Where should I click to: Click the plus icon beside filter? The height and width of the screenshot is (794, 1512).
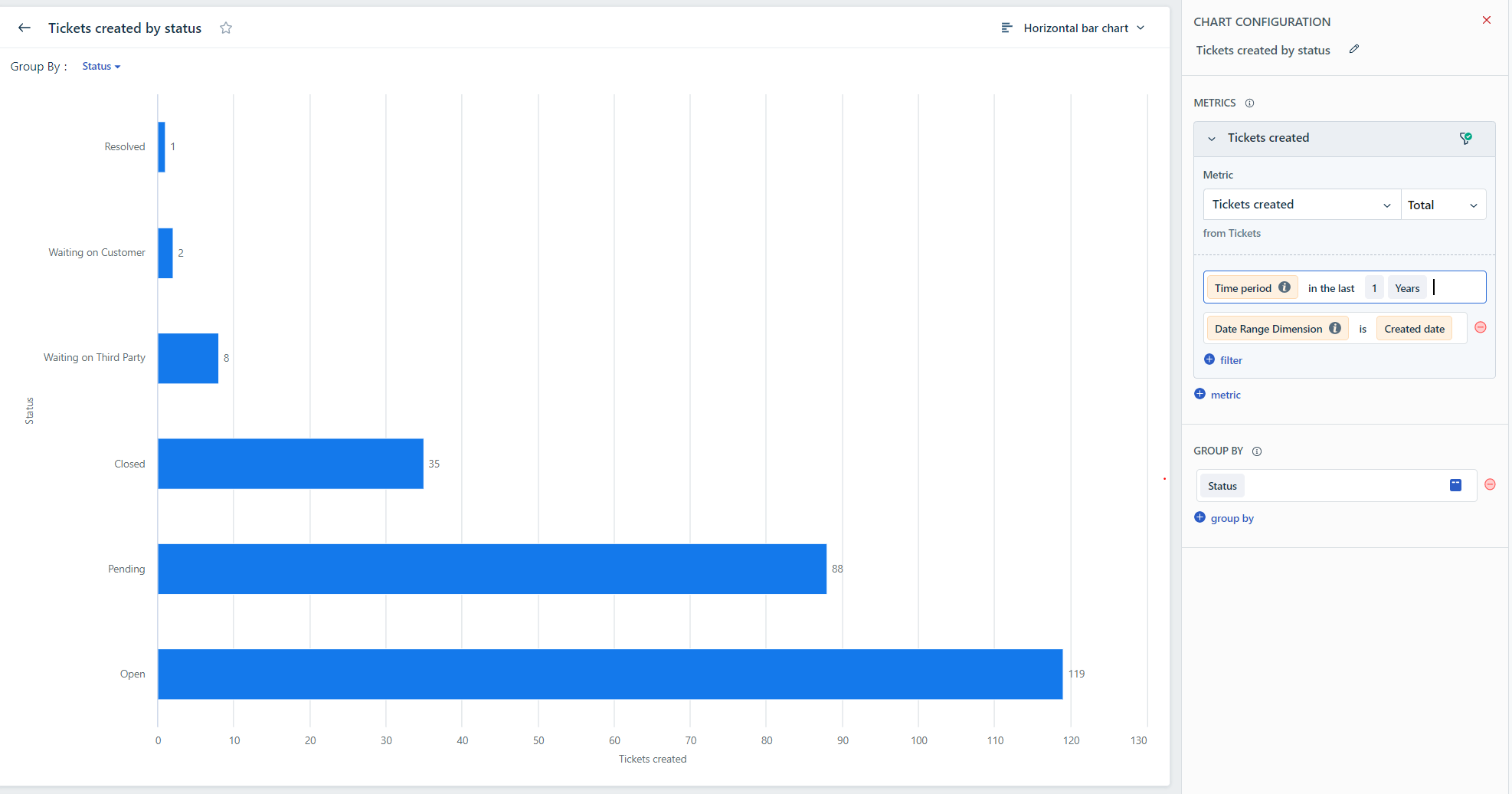pos(1209,359)
